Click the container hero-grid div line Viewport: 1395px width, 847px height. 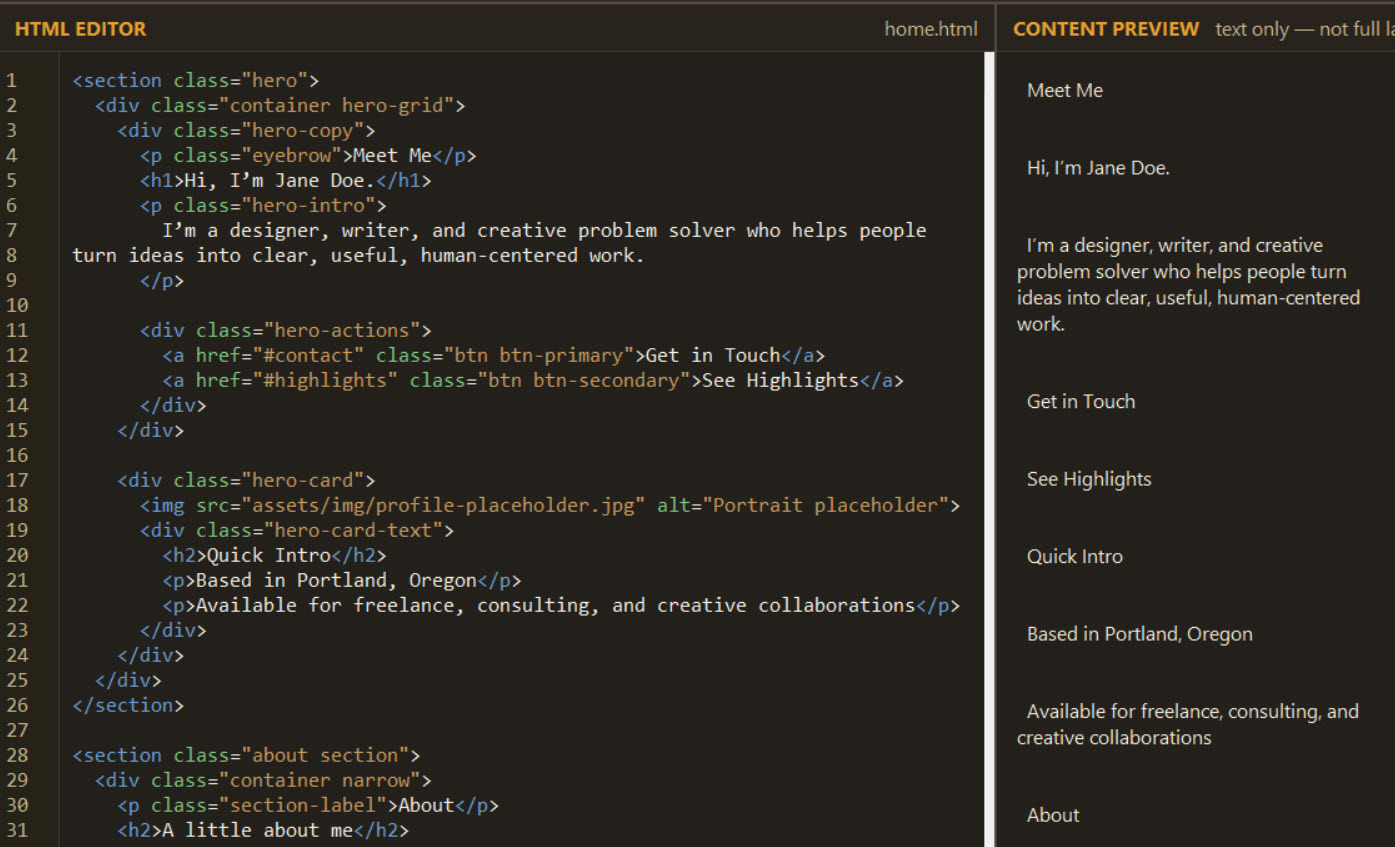[x=280, y=105]
